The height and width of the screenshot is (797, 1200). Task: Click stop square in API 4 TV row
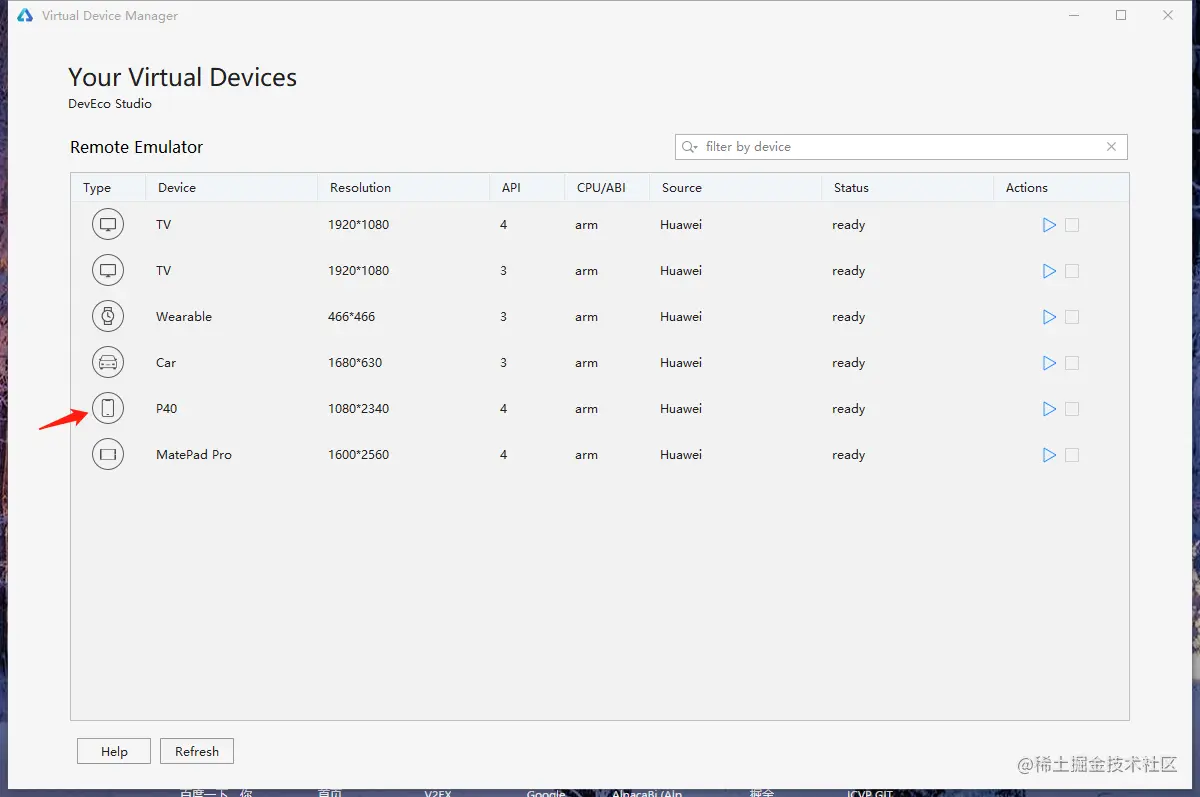click(1072, 225)
